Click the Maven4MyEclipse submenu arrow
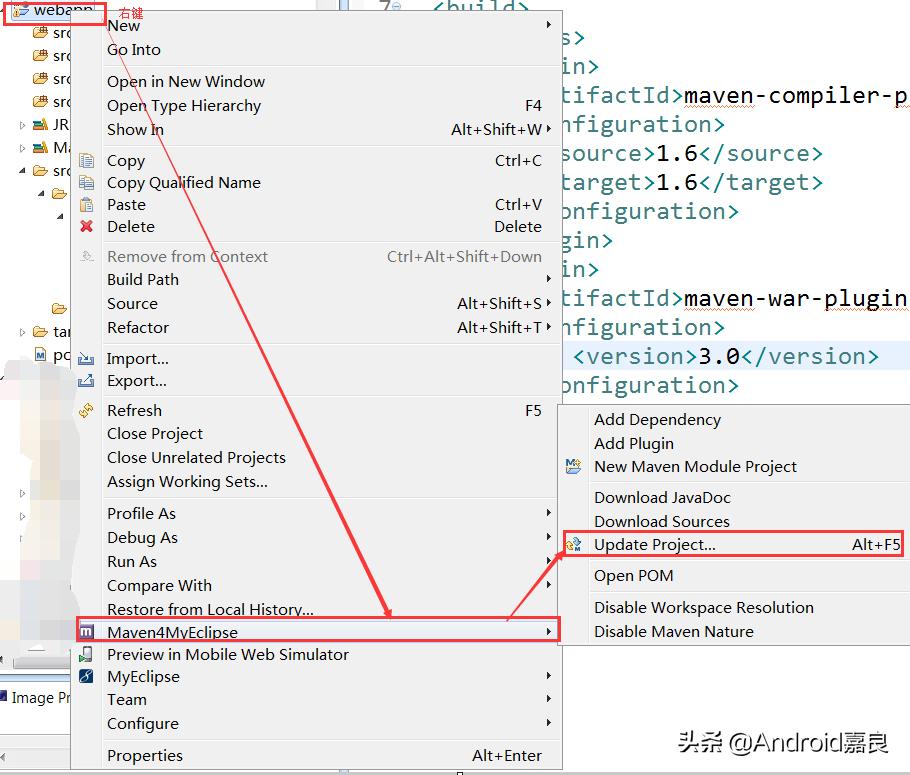The image size is (910, 775). pyautogui.click(x=548, y=631)
